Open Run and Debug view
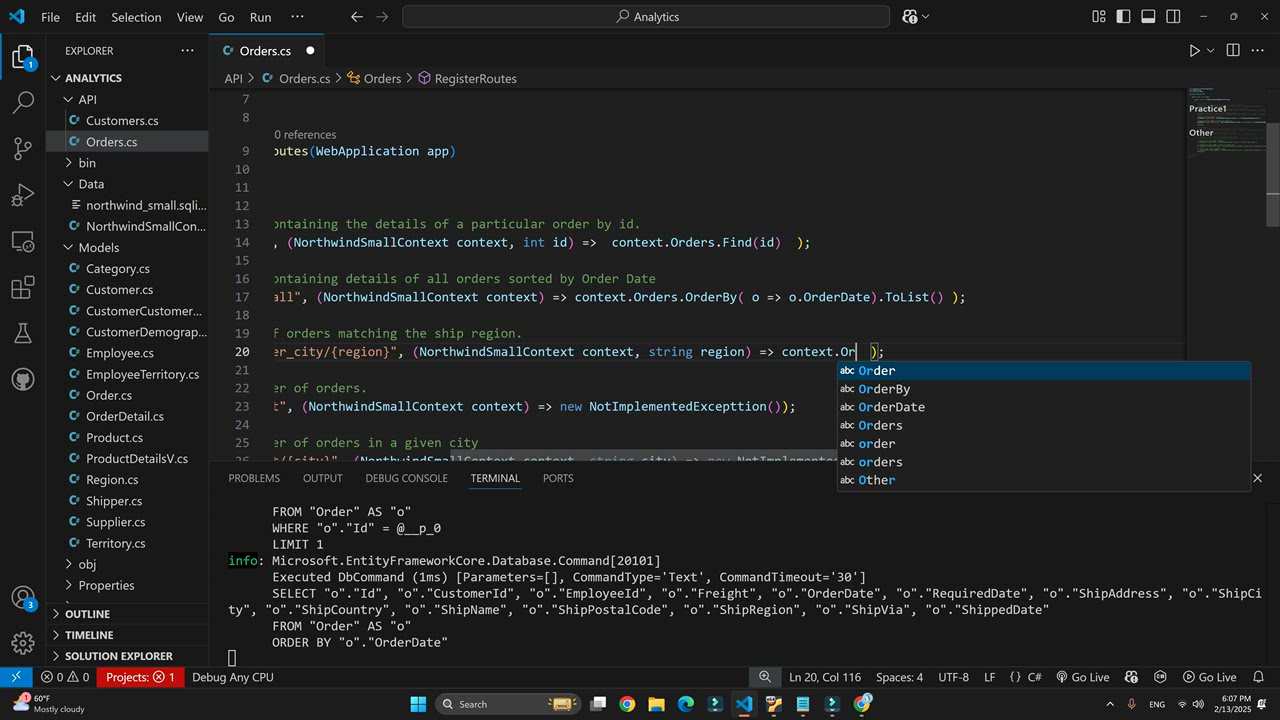1280x720 pixels. pyautogui.click(x=23, y=195)
